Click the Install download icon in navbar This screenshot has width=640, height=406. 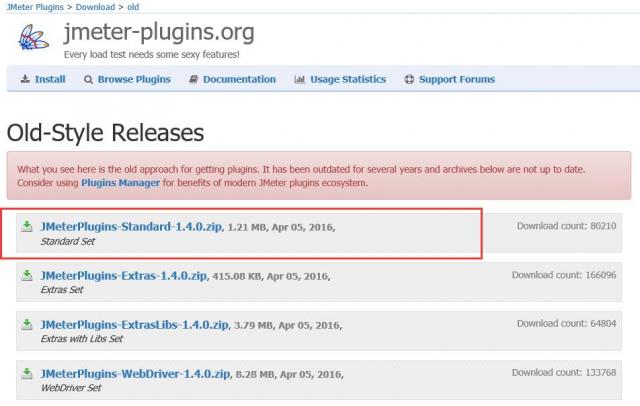tap(24, 80)
